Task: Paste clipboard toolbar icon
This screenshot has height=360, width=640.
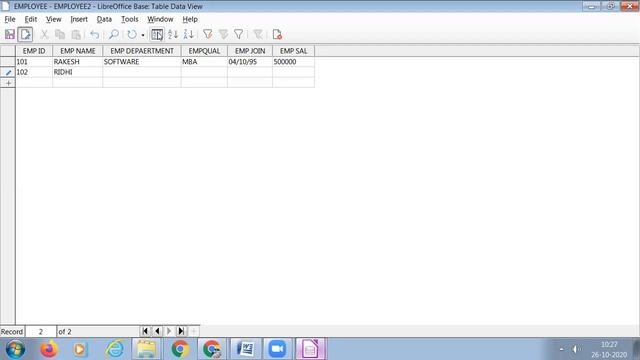Action: click(76, 35)
